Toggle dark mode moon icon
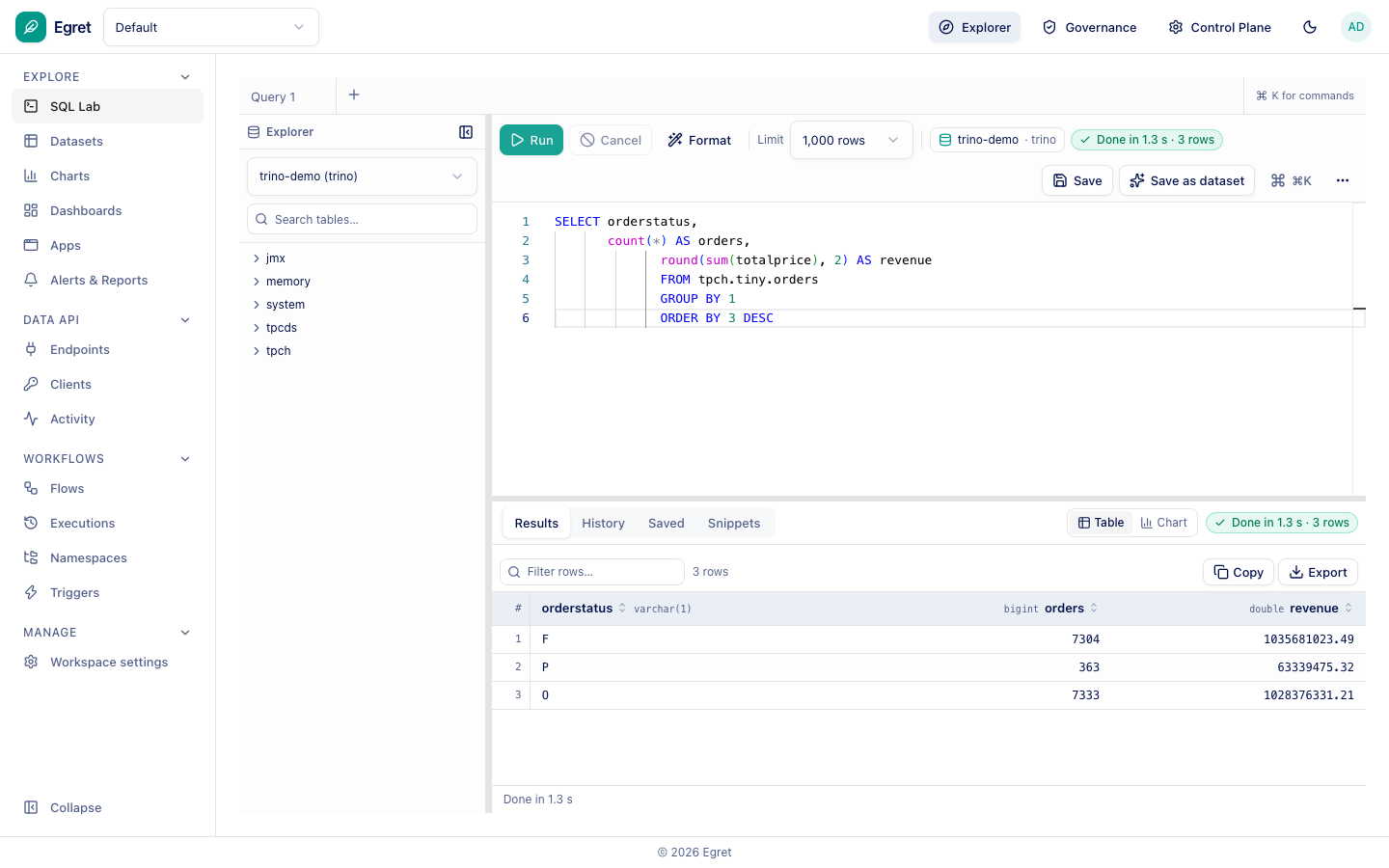This screenshot has width=1389, height=868. (x=1310, y=27)
